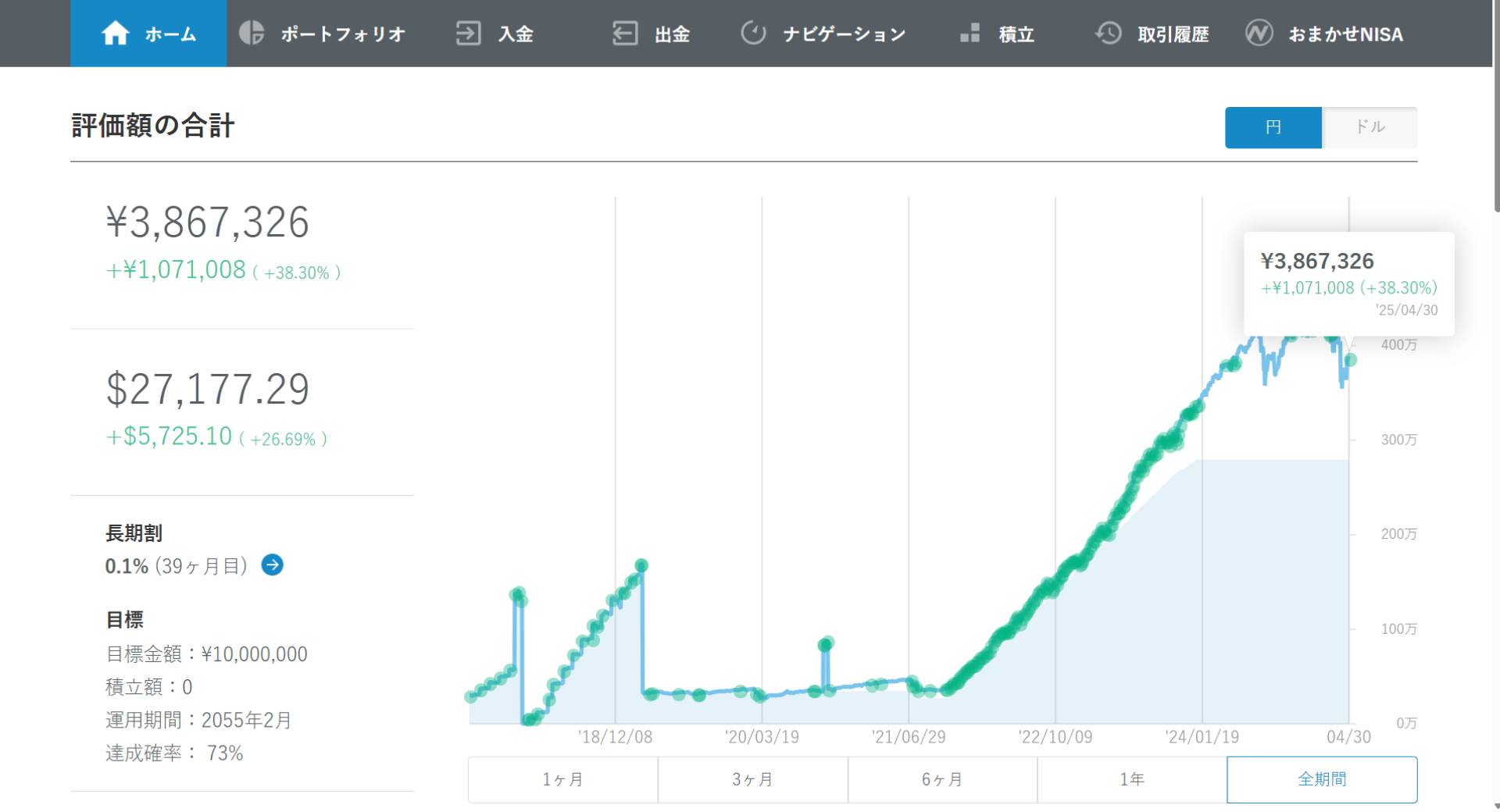Click the +$5,725.10 dollar gain text
Image resolution: width=1500 pixels, height=812 pixels.
[170, 436]
